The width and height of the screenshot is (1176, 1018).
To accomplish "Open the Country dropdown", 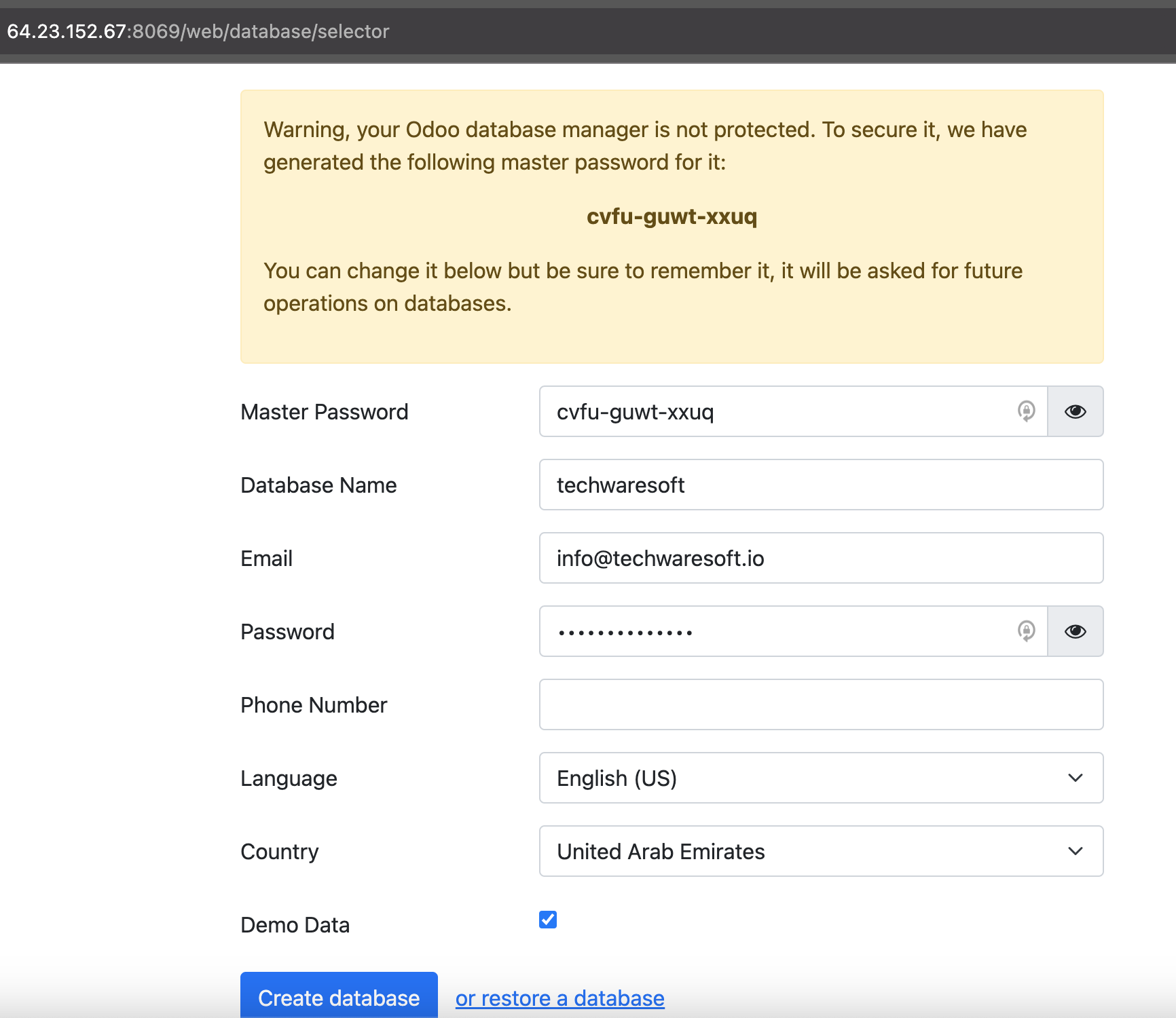I will point(821,851).
